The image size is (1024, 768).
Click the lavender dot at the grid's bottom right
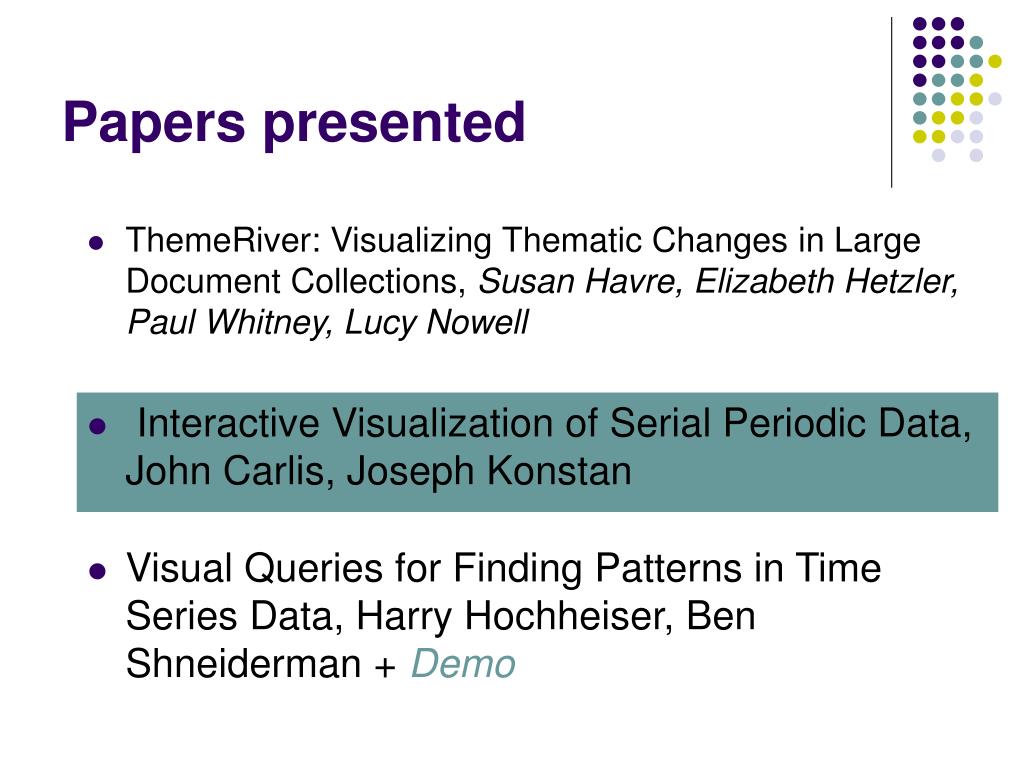coord(976,155)
